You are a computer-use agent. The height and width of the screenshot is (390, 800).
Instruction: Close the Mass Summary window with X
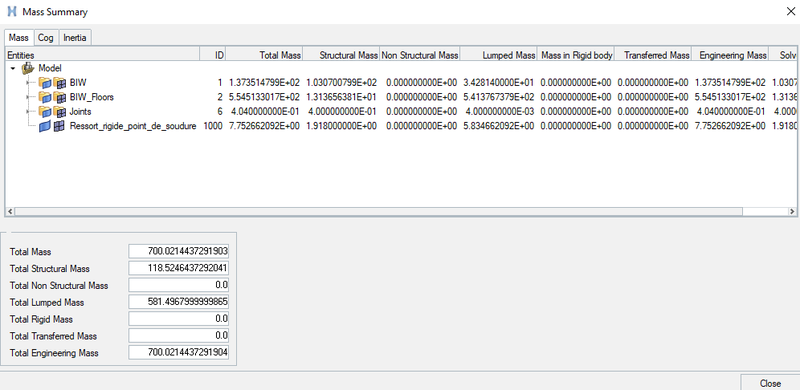pyautogui.click(x=790, y=11)
